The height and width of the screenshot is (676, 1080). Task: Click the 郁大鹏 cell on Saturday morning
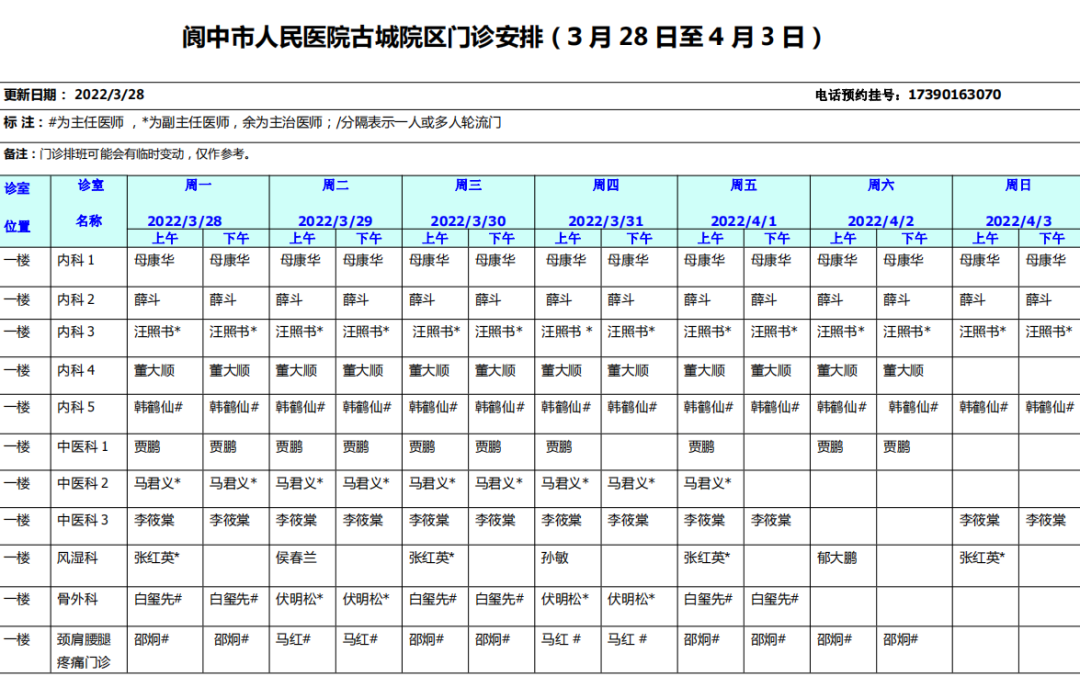836,558
